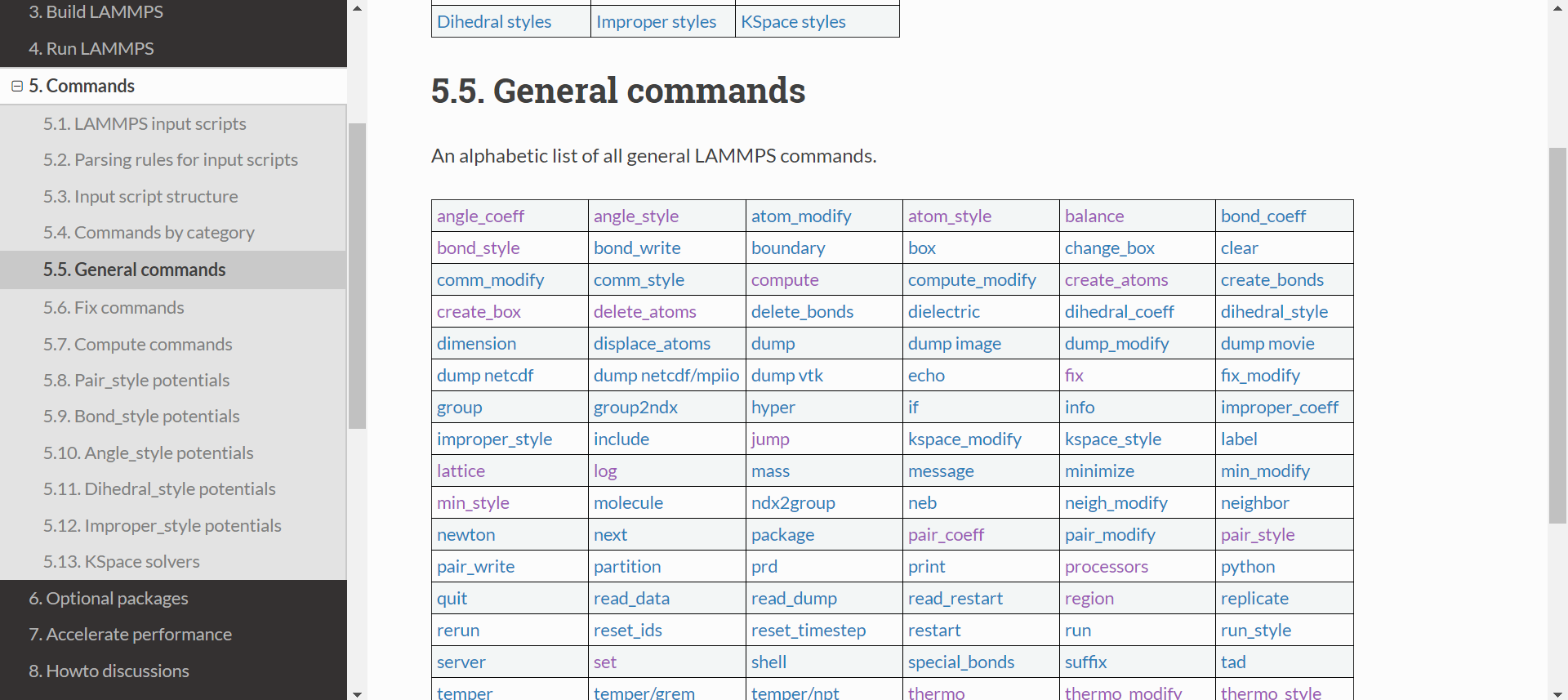Open the dihedral_style command link

[x=1274, y=312]
